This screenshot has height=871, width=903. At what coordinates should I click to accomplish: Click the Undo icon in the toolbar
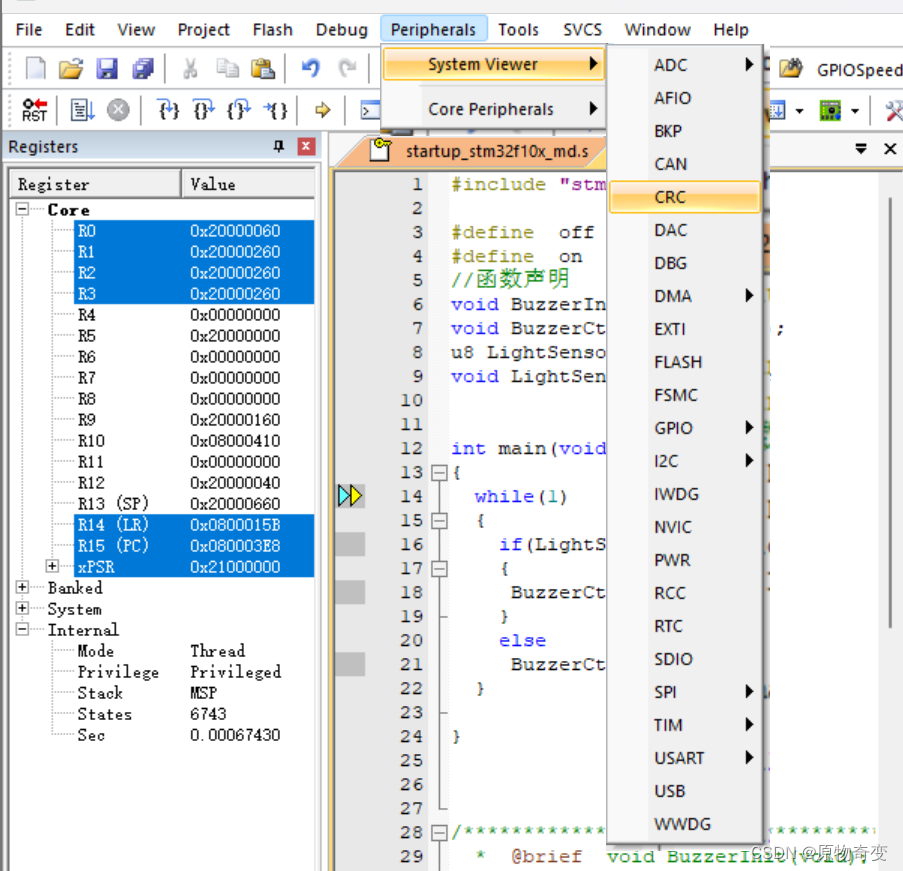point(310,67)
